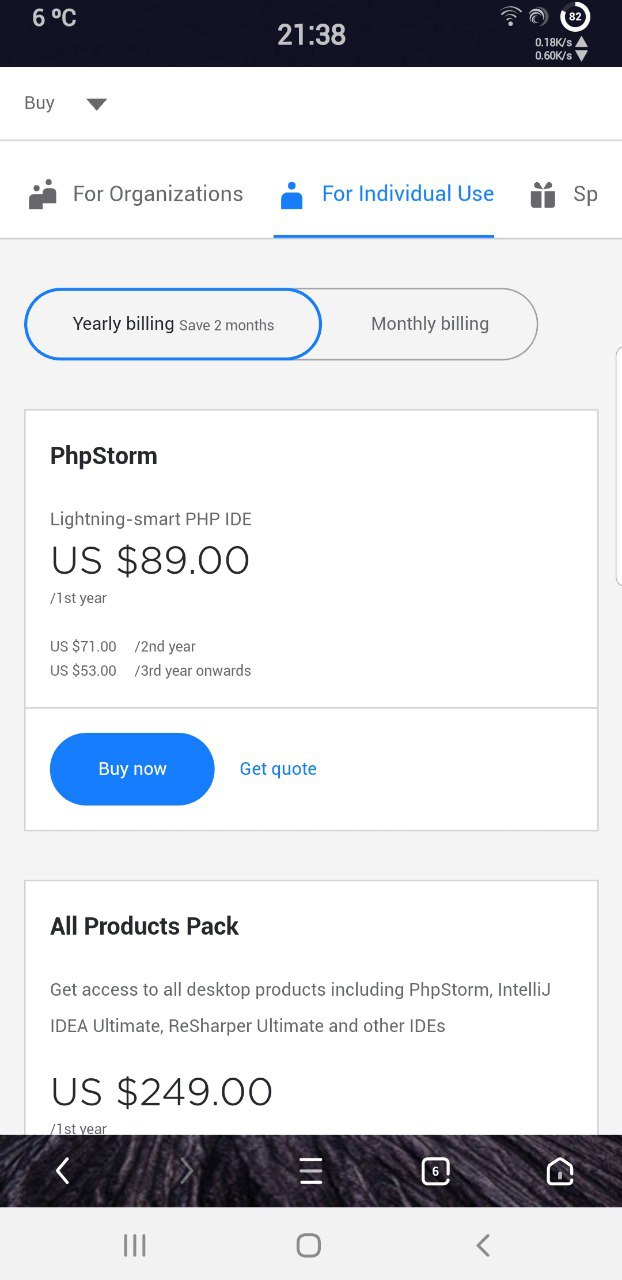The image size is (622, 1280).
Task: Tap the For Organizations group icon
Action: pyautogui.click(x=43, y=194)
